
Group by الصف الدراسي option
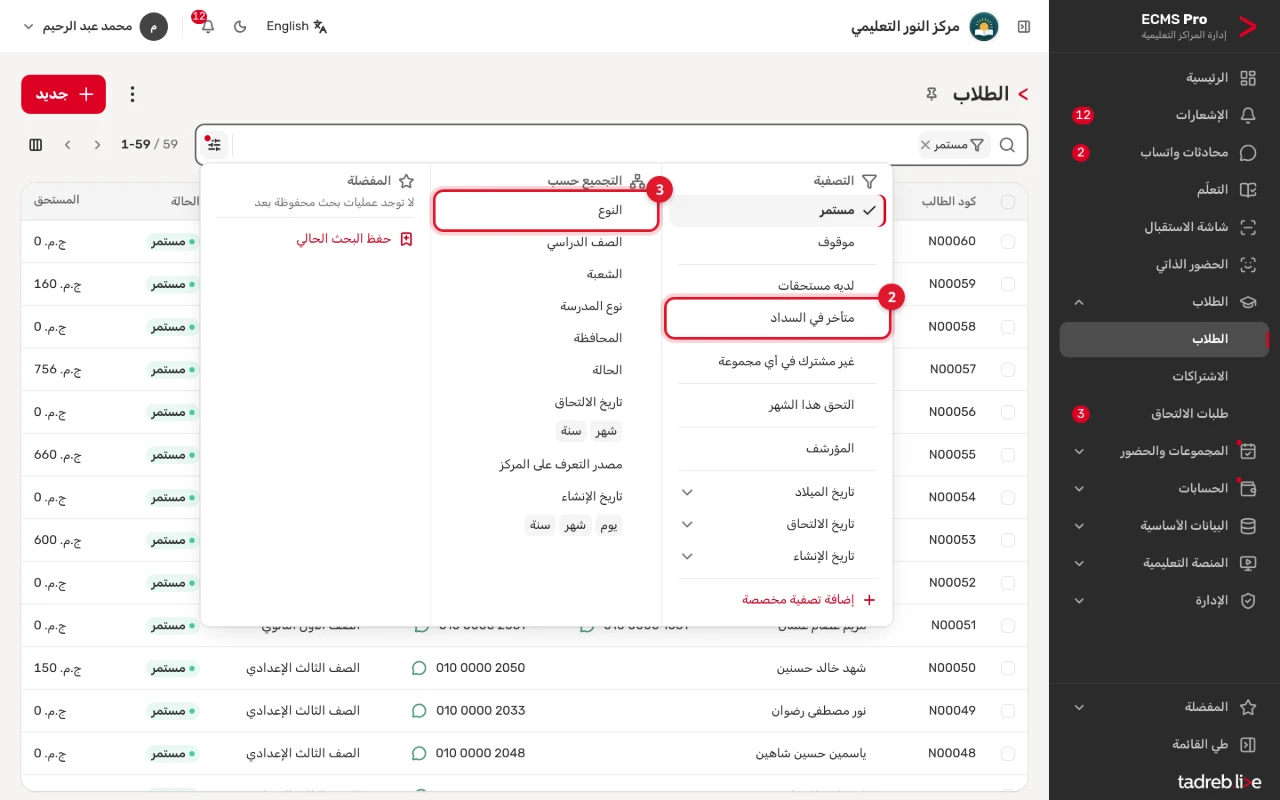(546, 242)
